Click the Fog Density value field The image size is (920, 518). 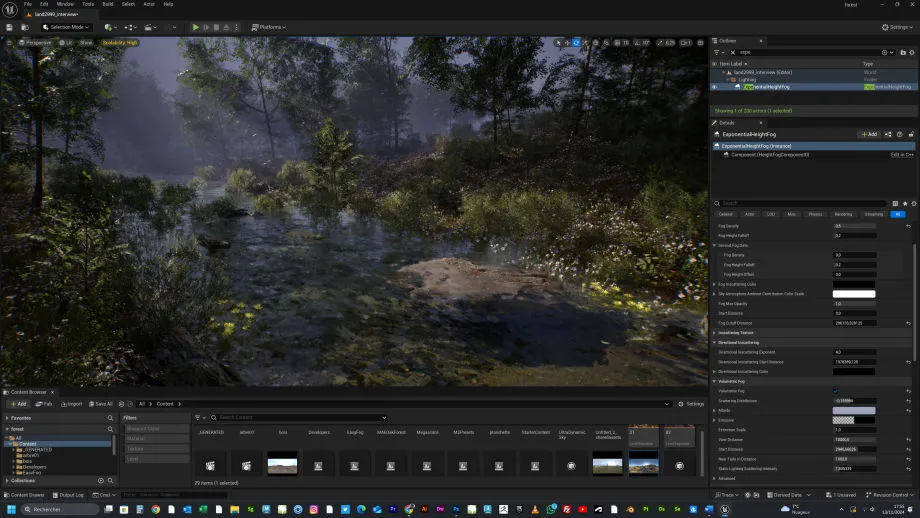(x=854, y=226)
